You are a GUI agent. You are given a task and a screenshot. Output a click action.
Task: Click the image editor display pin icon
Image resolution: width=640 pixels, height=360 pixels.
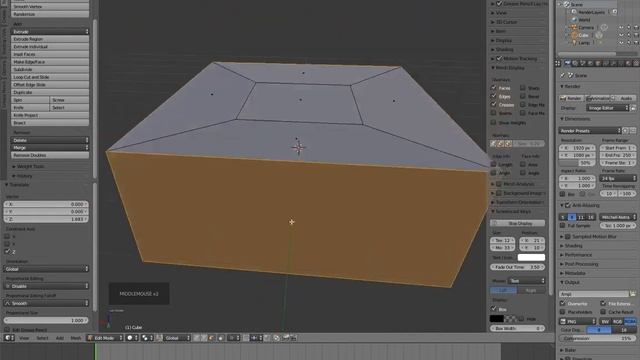(x=633, y=108)
